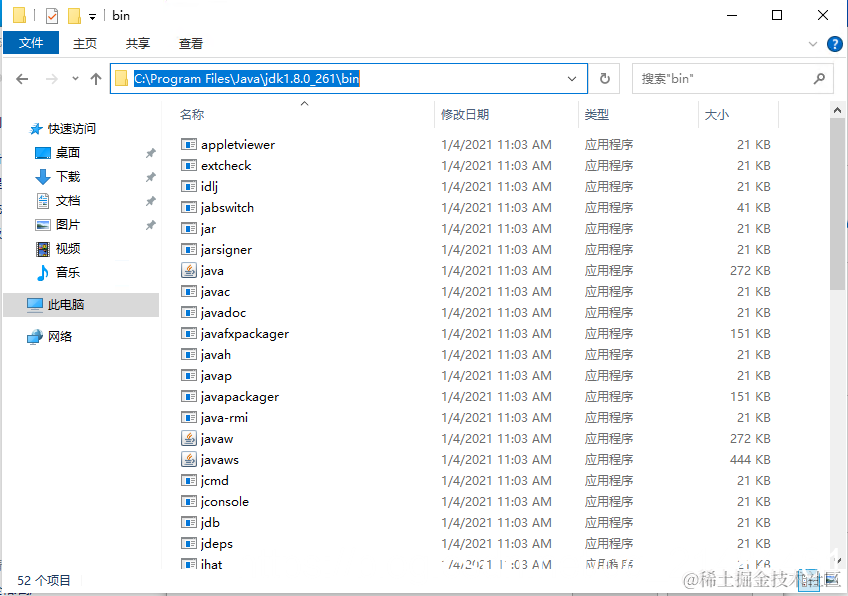Expand the ribbon with the chevron arrow
848x596 pixels.
coord(811,43)
